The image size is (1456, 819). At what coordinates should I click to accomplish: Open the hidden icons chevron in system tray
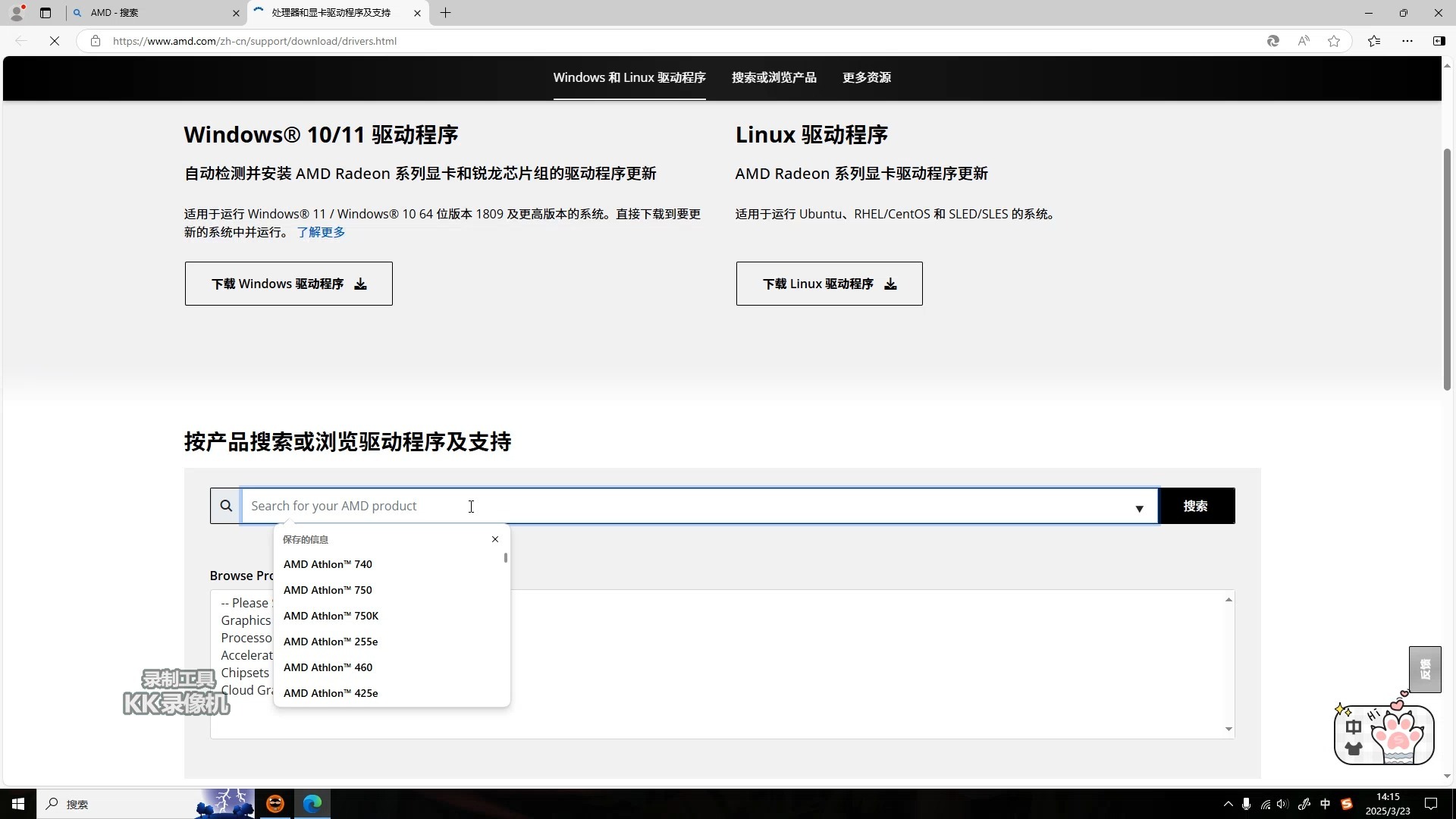1227,805
